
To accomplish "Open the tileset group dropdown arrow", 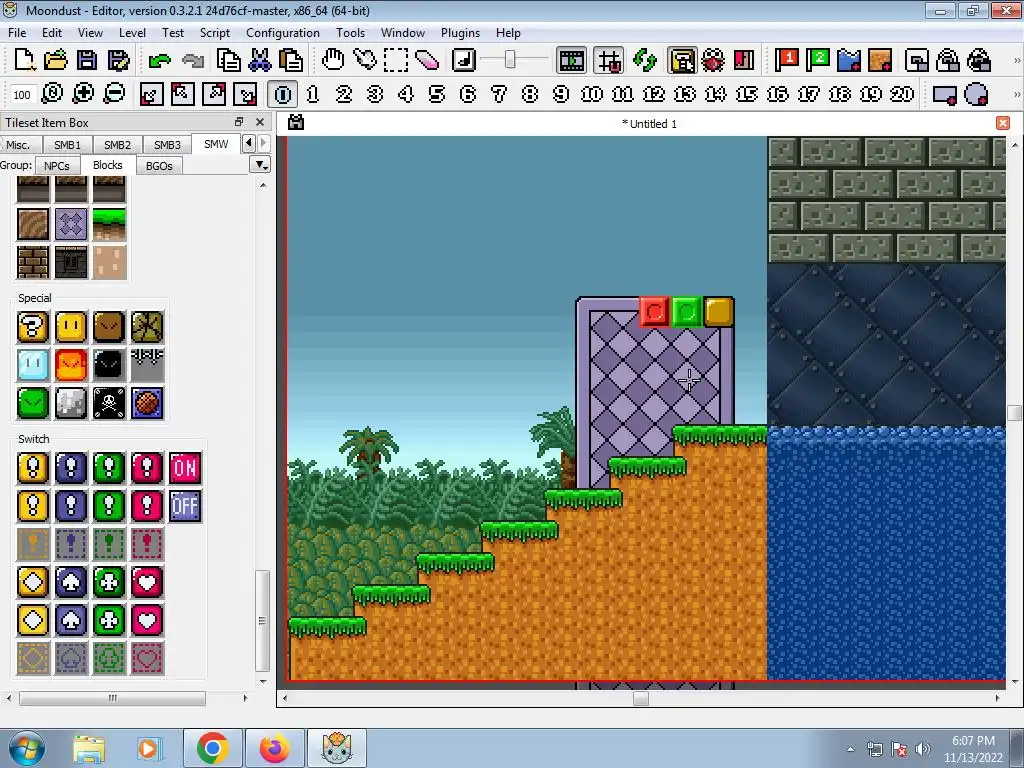I will click(x=261, y=165).
